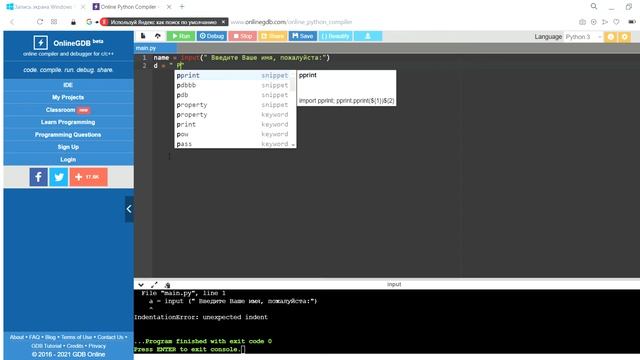Open the Privacy footer link
640x360 pixels.
pyautogui.click(x=97, y=346)
